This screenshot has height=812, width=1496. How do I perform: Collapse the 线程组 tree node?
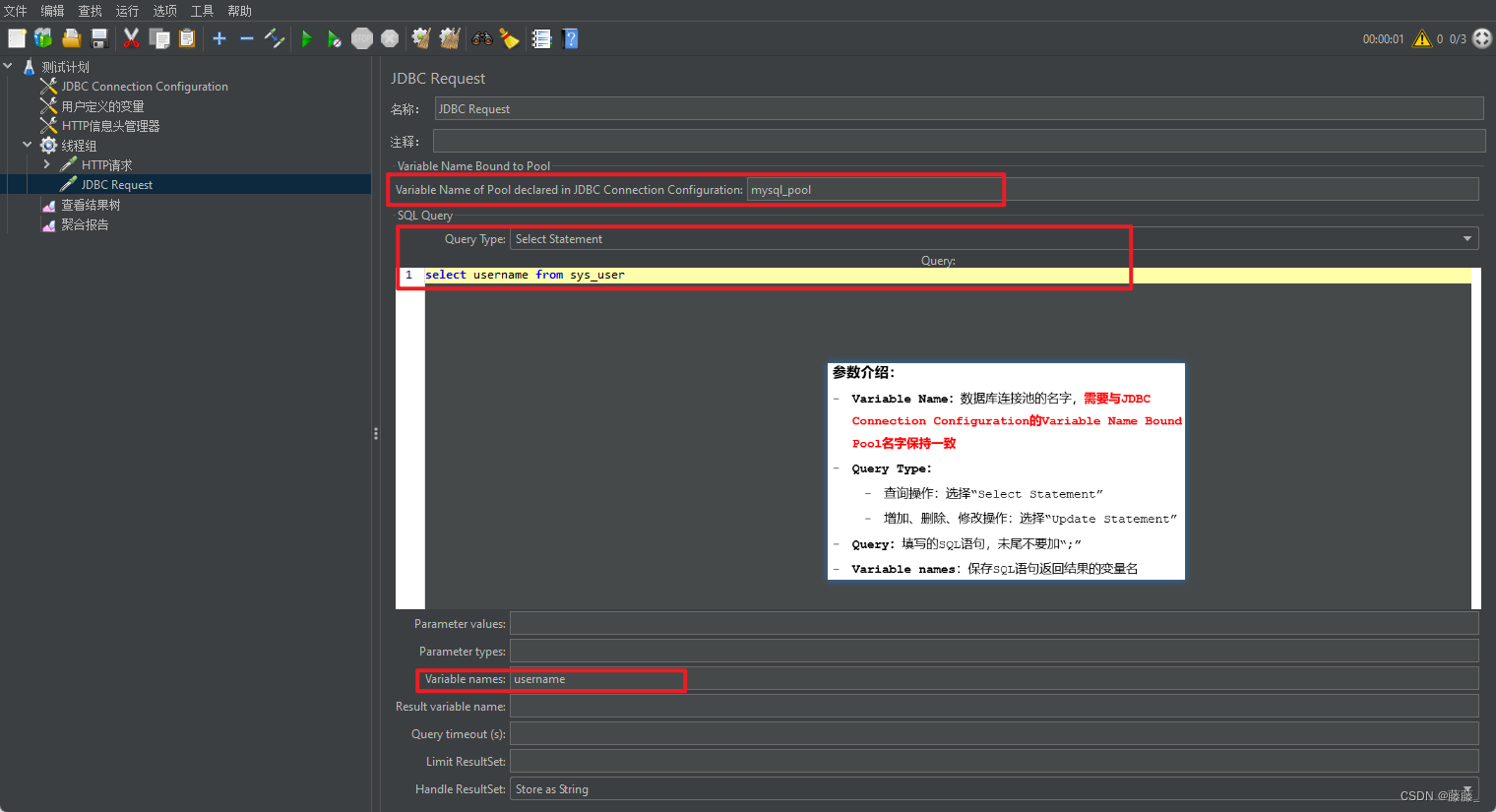(28, 145)
